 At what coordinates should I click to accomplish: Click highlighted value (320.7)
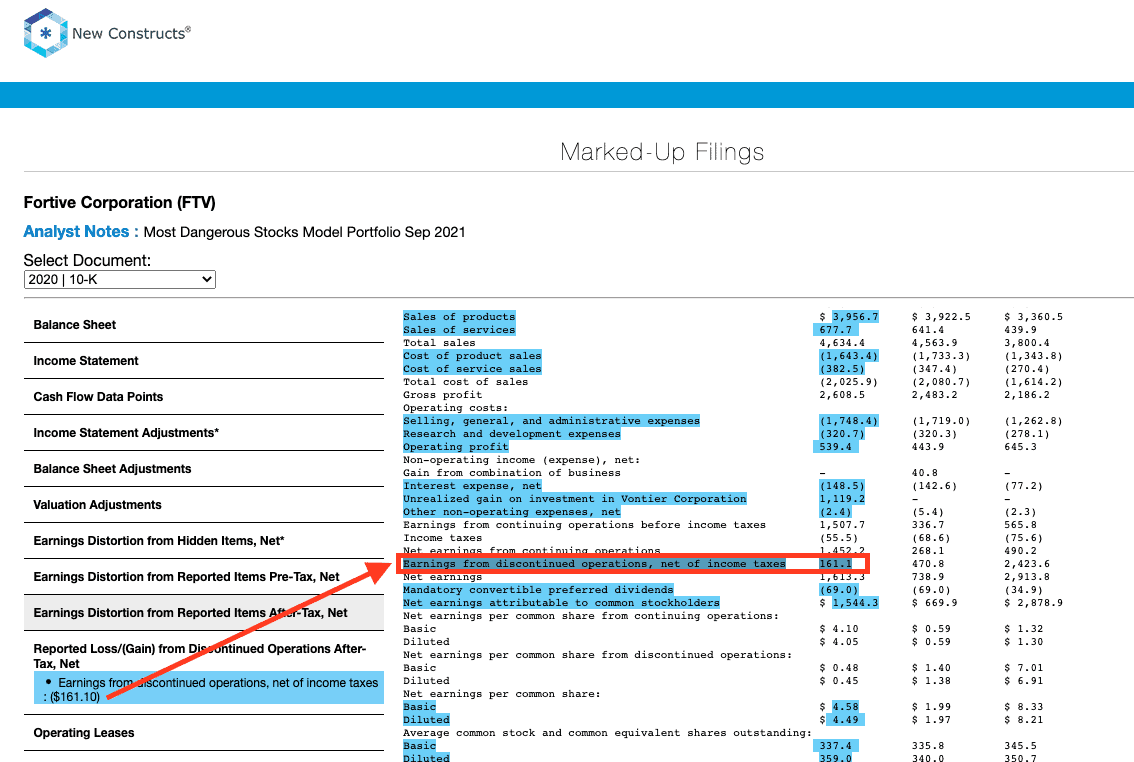point(842,434)
